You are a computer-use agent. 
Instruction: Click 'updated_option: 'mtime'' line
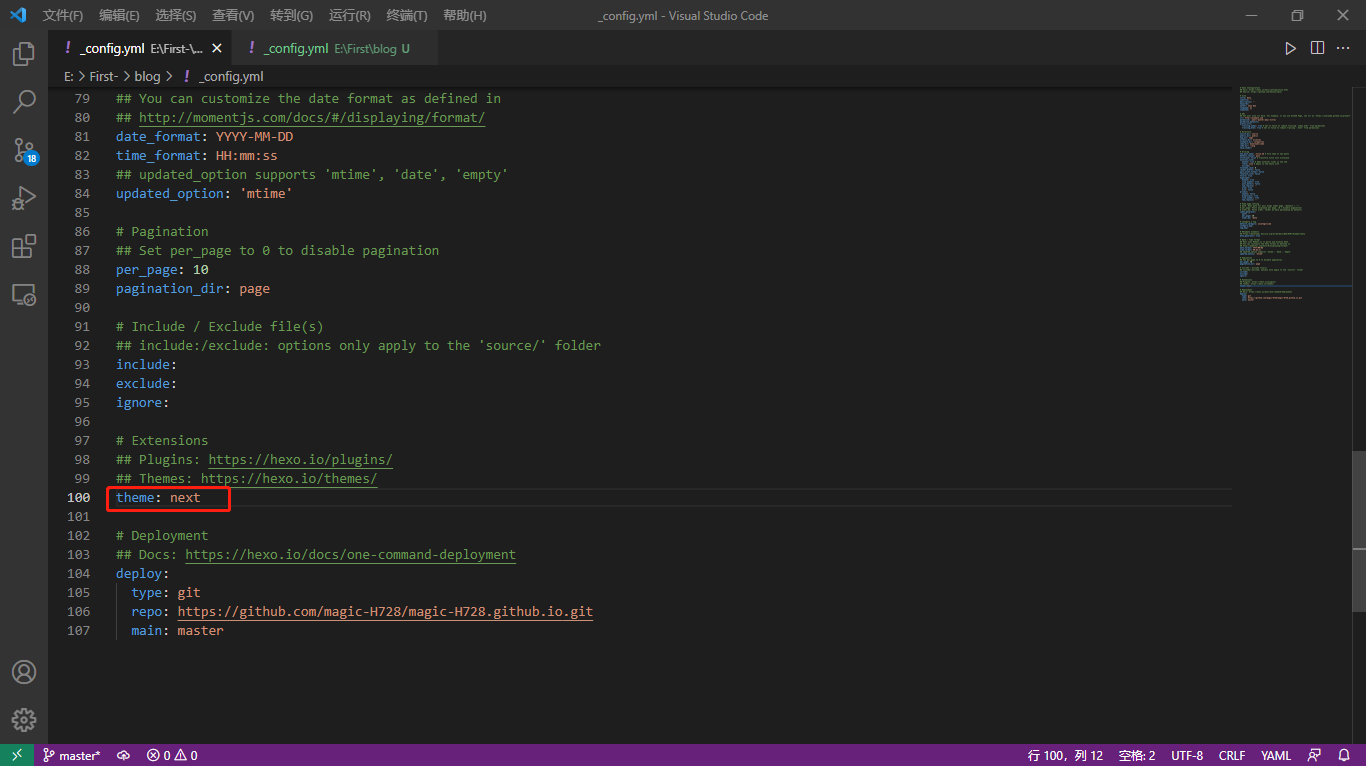point(204,194)
